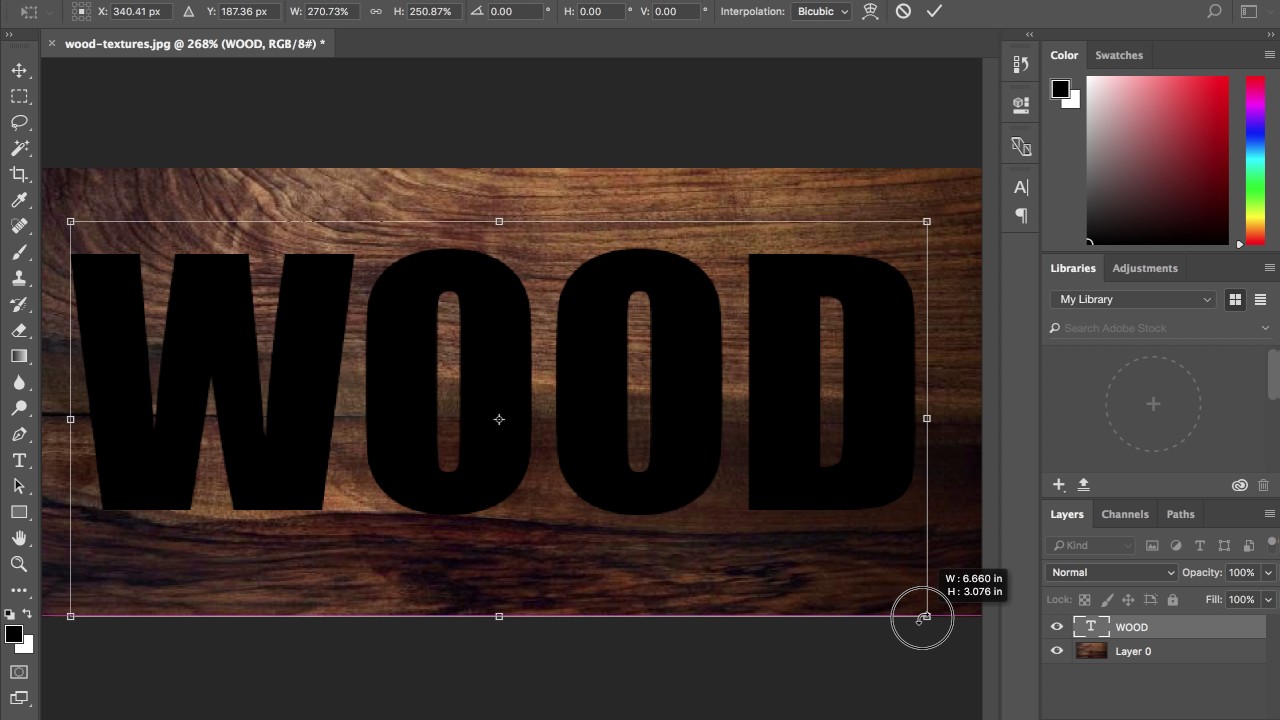
Task: Switch to the Adjustments tab
Action: point(1145,268)
